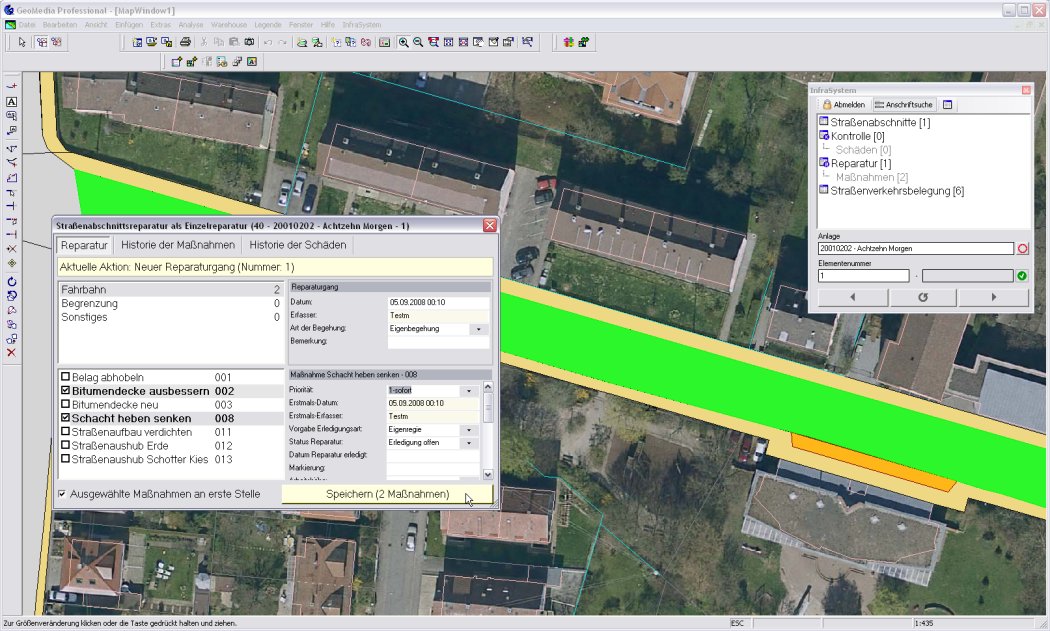Image resolution: width=1050 pixels, height=631 pixels.
Task: Open the Art der Begehung dropdown
Action: click(478, 329)
